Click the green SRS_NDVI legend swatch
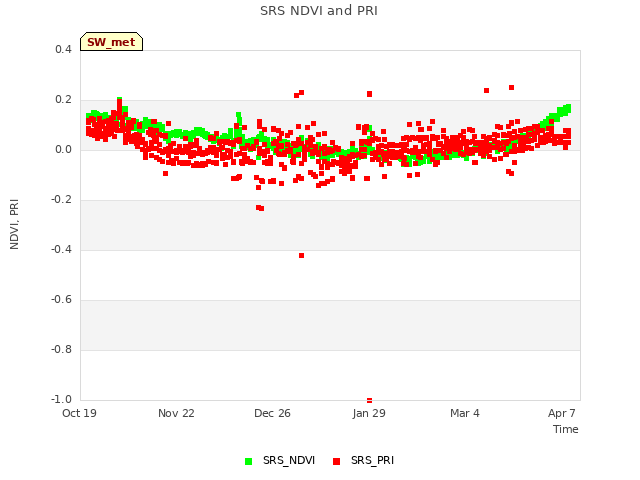The image size is (640, 480). coord(248,461)
